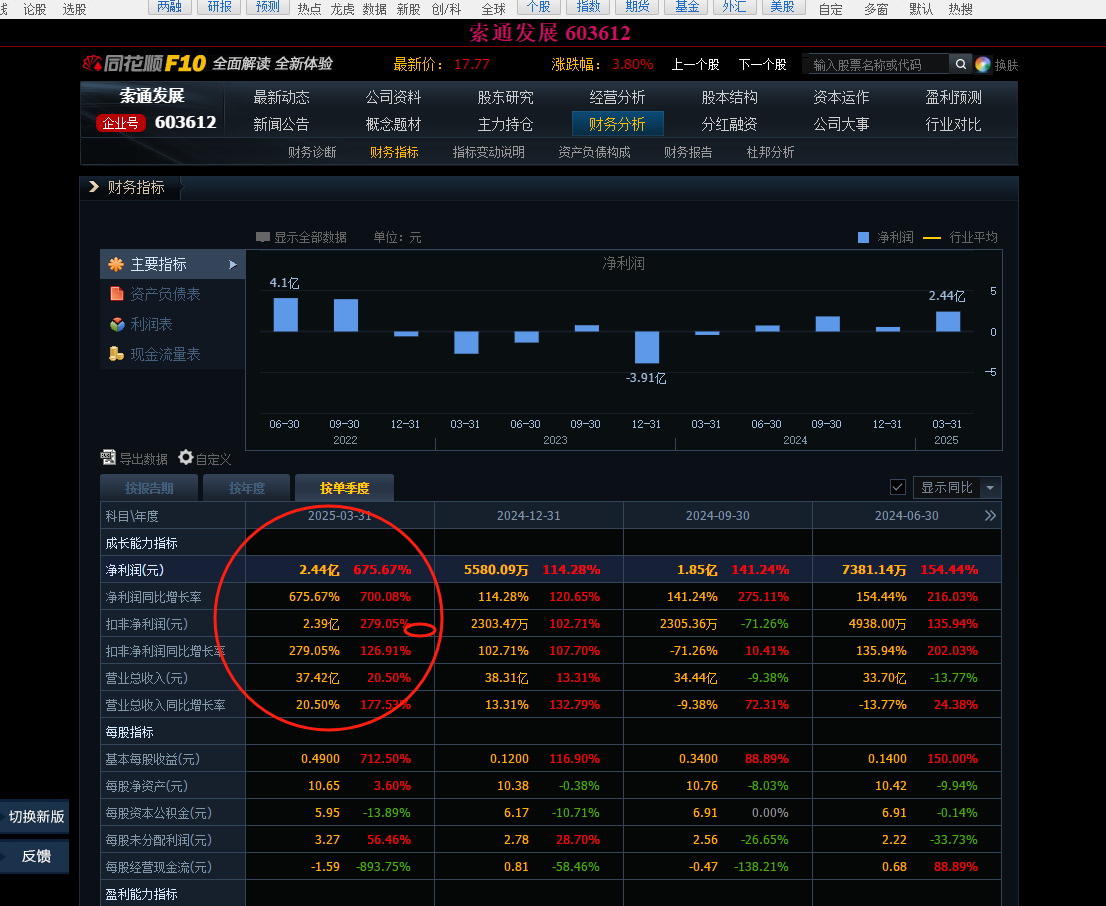This screenshot has height=906, width=1106.
Task: Click the 反馈 feedback button
Action: [x=35, y=856]
